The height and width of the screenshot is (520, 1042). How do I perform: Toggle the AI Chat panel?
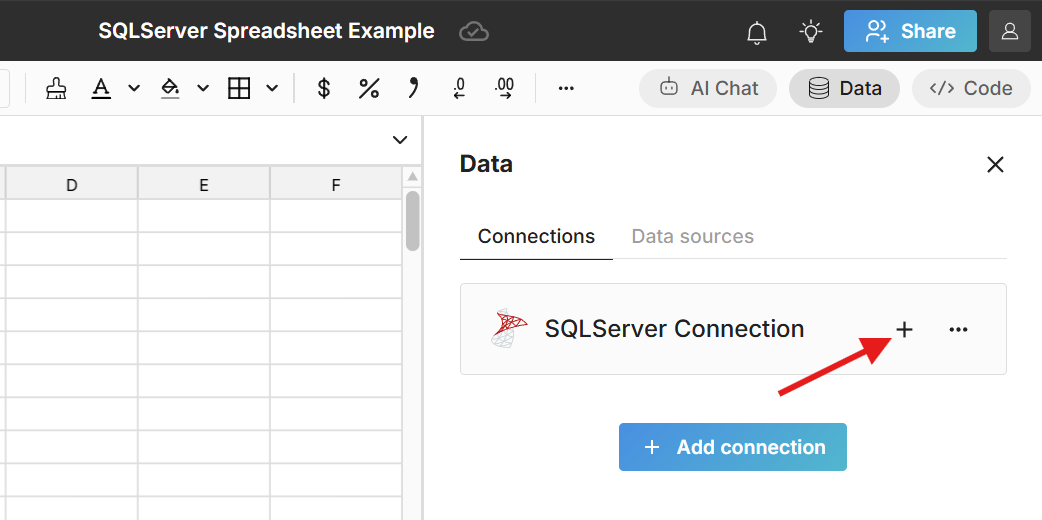(709, 89)
